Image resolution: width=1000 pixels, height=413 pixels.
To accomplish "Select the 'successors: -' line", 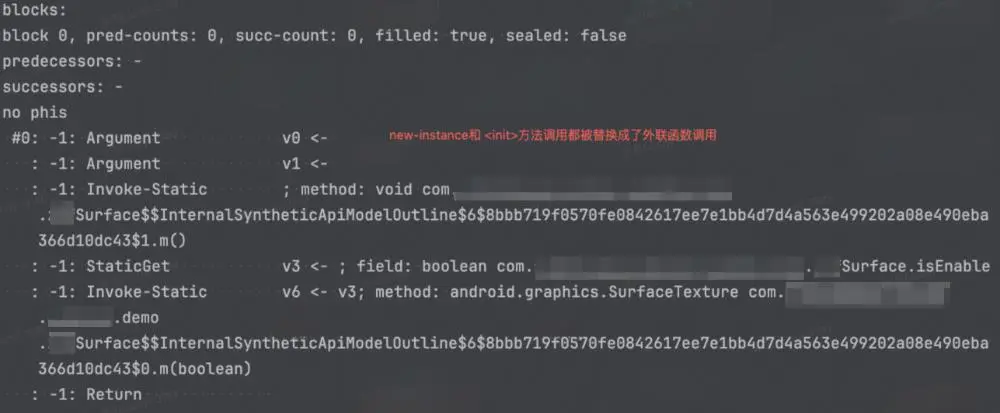I will click(62, 87).
